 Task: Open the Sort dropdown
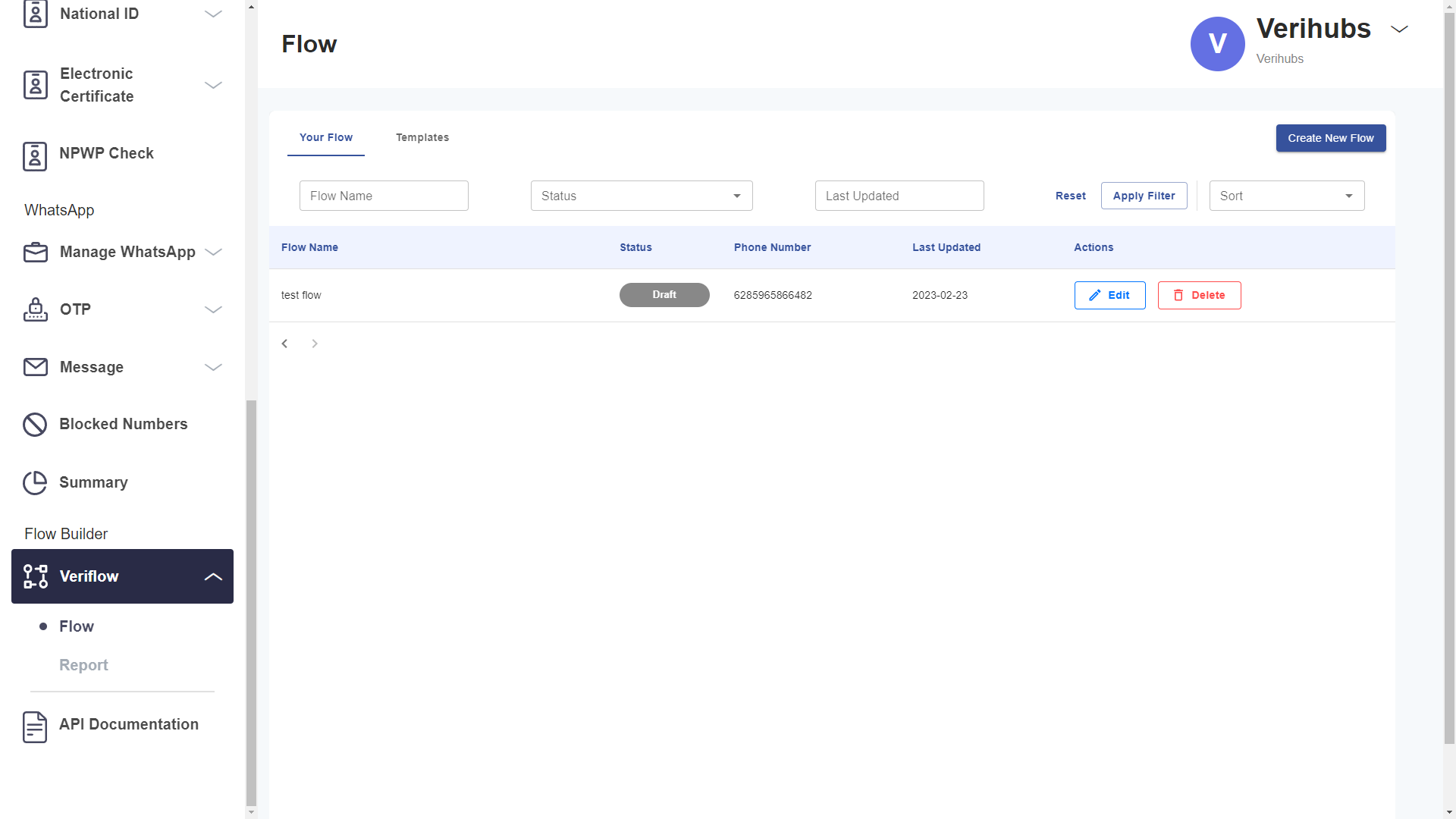pos(1286,196)
